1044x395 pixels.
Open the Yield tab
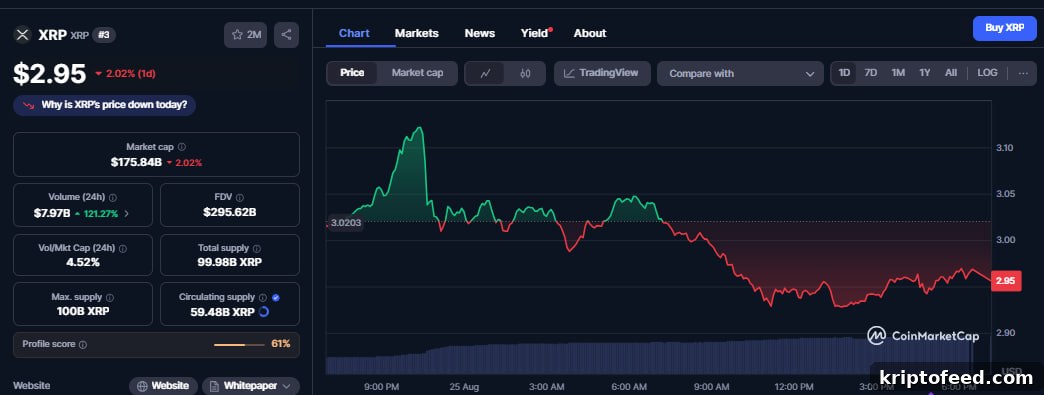[x=536, y=33]
